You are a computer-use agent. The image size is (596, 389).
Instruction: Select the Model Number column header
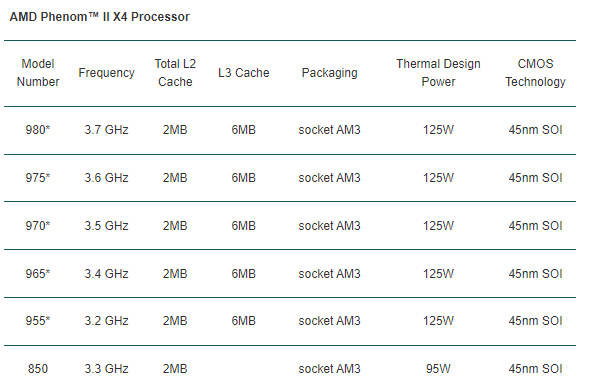[38, 73]
